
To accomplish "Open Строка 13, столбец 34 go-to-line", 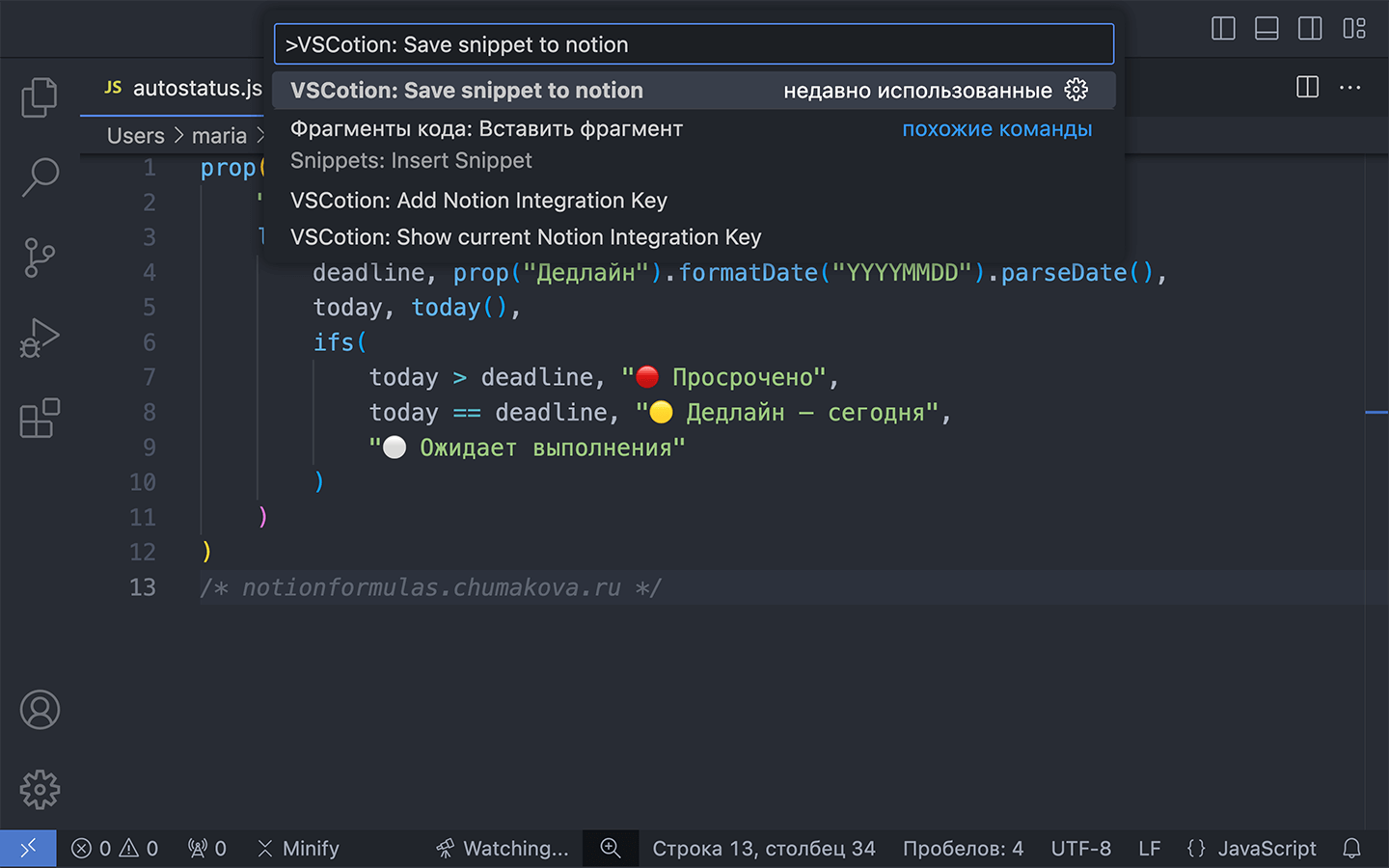I will coord(764,849).
